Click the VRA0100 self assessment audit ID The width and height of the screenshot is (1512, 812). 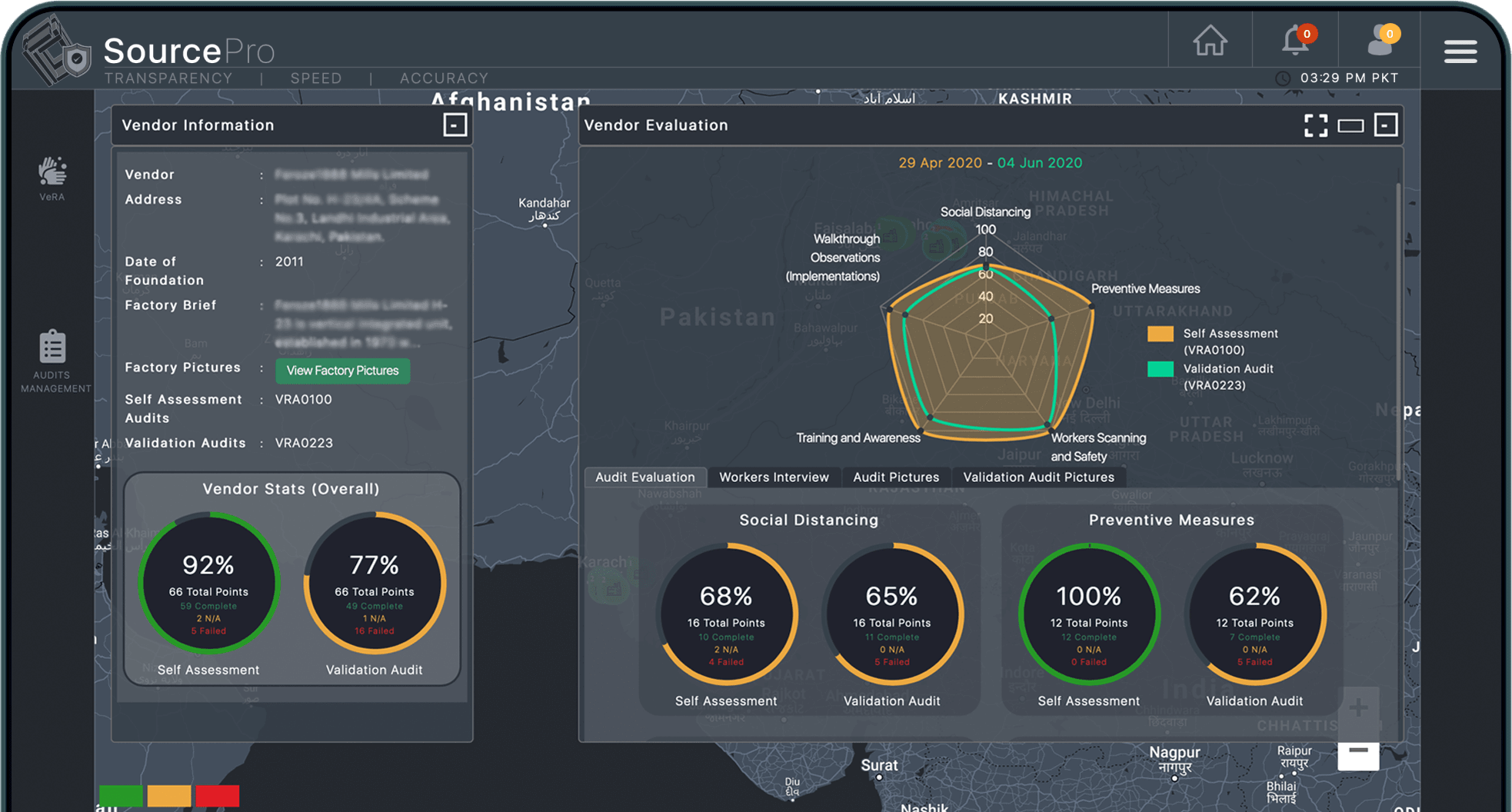click(x=303, y=400)
